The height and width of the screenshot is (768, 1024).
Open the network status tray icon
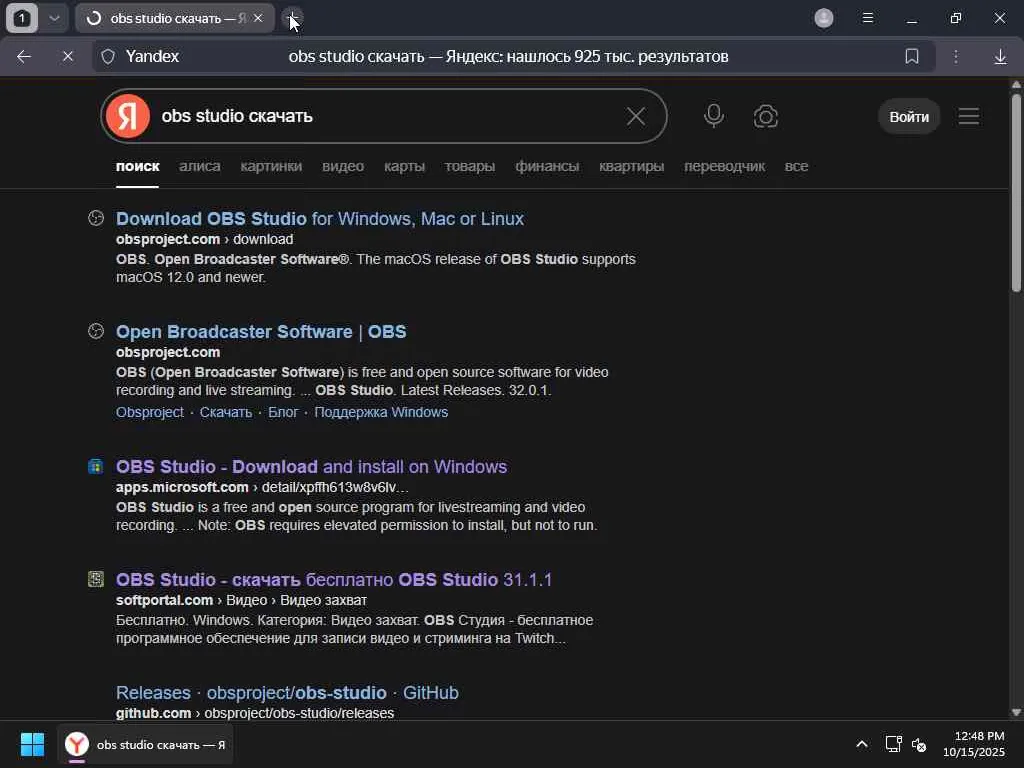coord(893,744)
